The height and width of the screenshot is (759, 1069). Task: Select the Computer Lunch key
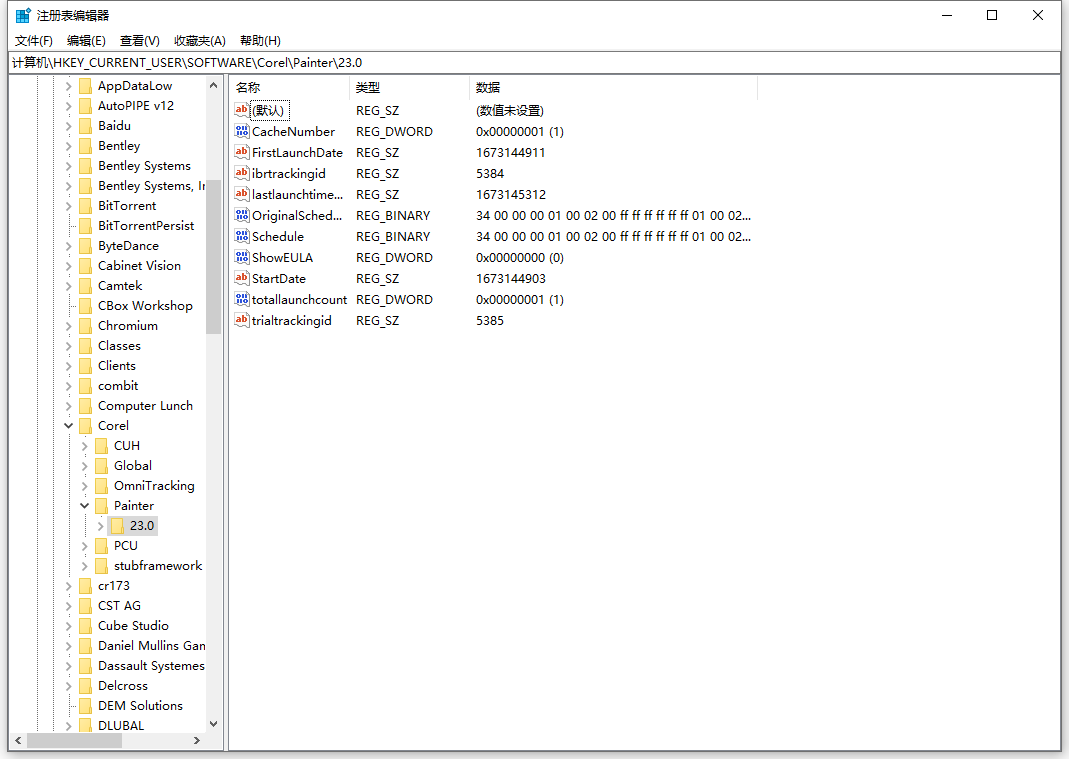tap(145, 406)
